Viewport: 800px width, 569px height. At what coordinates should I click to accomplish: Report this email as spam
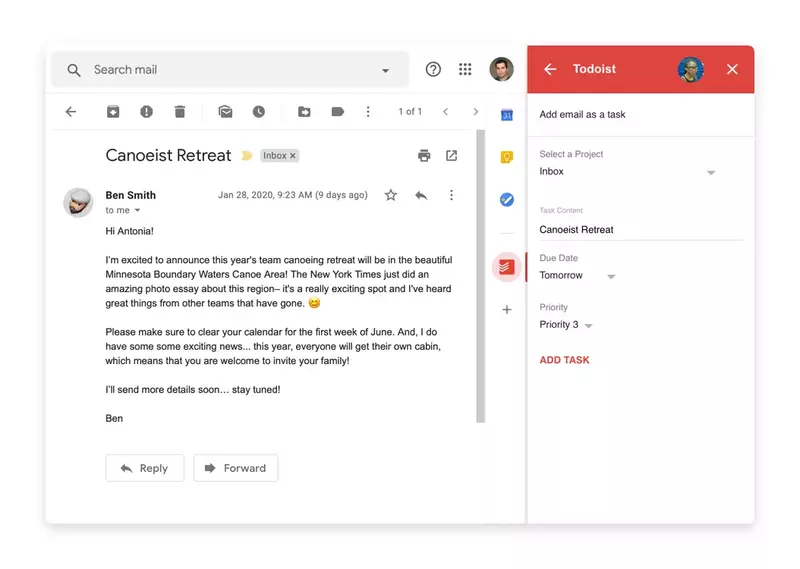[x=146, y=112]
